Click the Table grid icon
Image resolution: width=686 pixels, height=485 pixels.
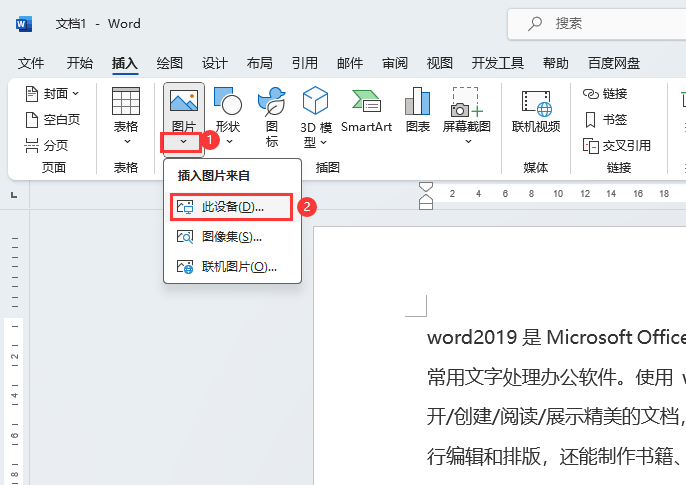tap(126, 101)
